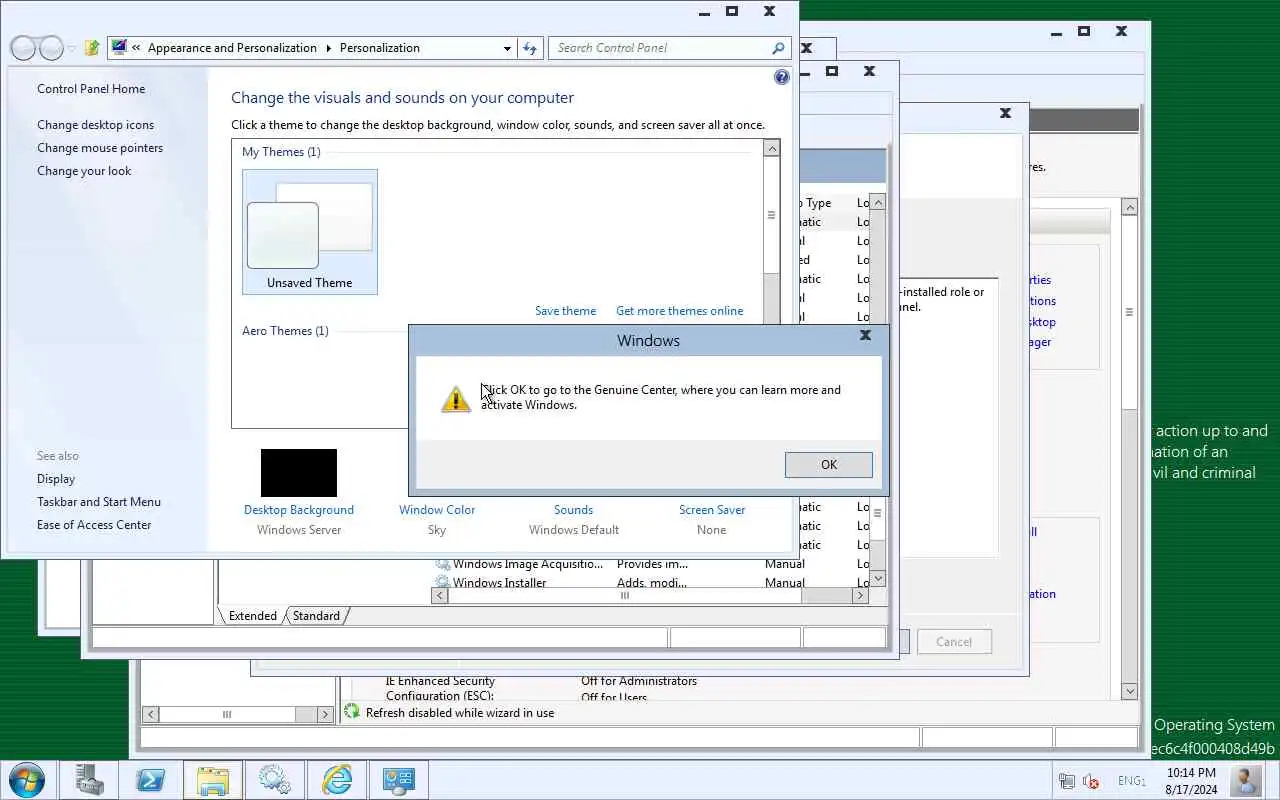This screenshot has height=800, width=1280.
Task: Switch to Standard tab in Services window
Action: coord(316,616)
